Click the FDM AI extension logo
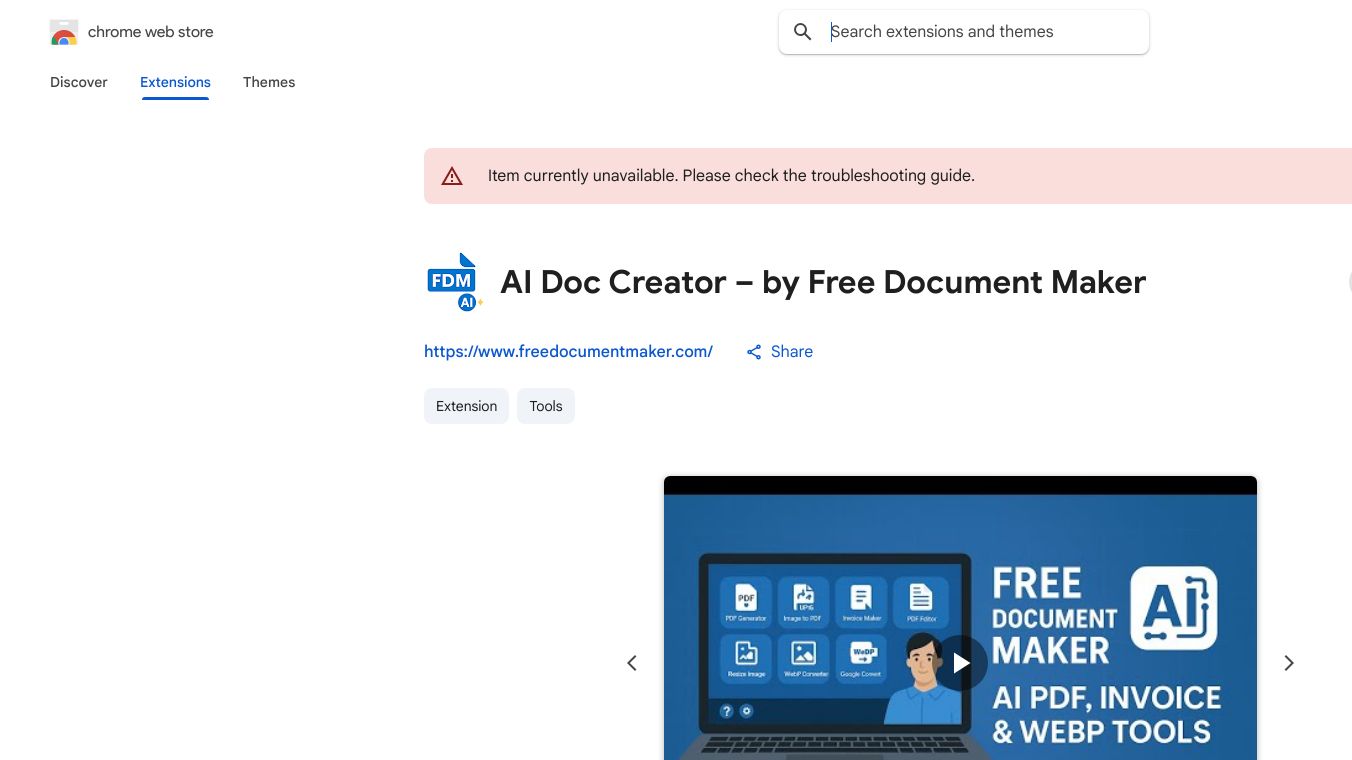 click(x=455, y=282)
